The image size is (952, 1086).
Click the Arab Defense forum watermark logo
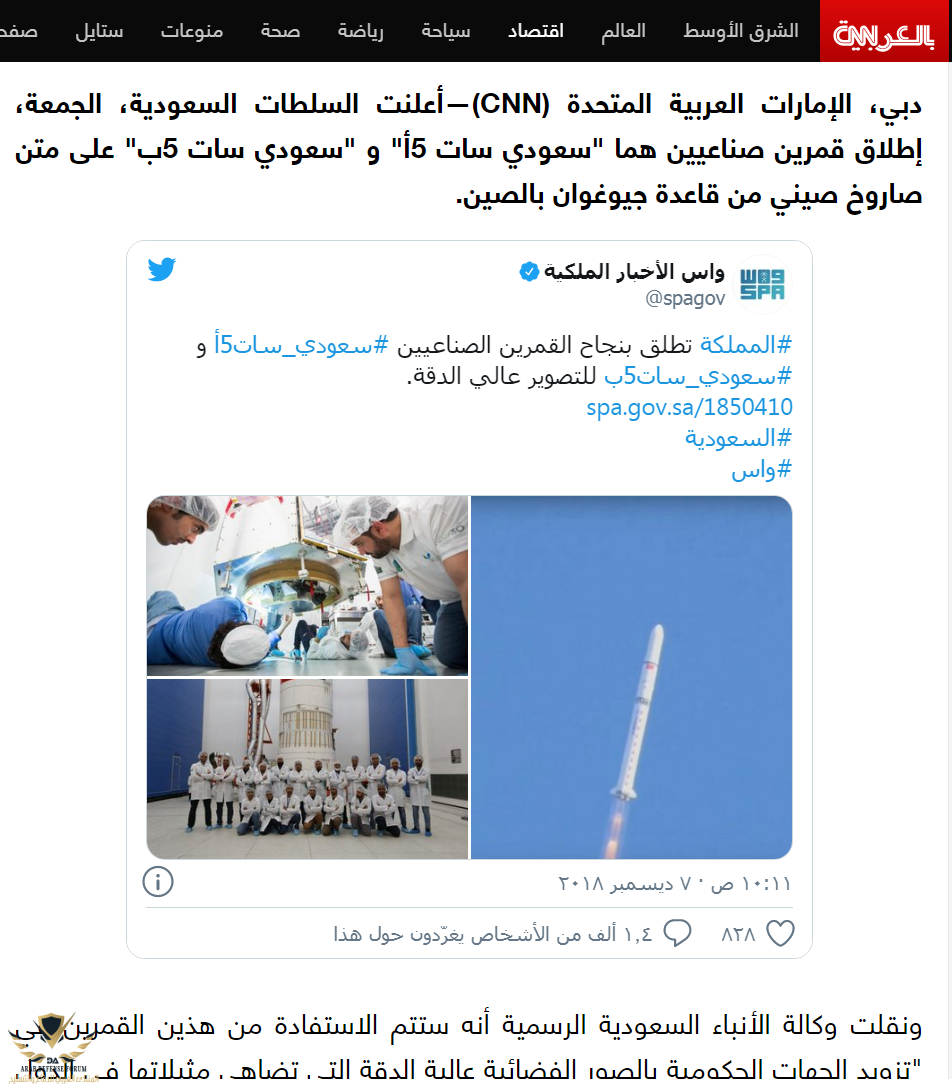point(53,1046)
